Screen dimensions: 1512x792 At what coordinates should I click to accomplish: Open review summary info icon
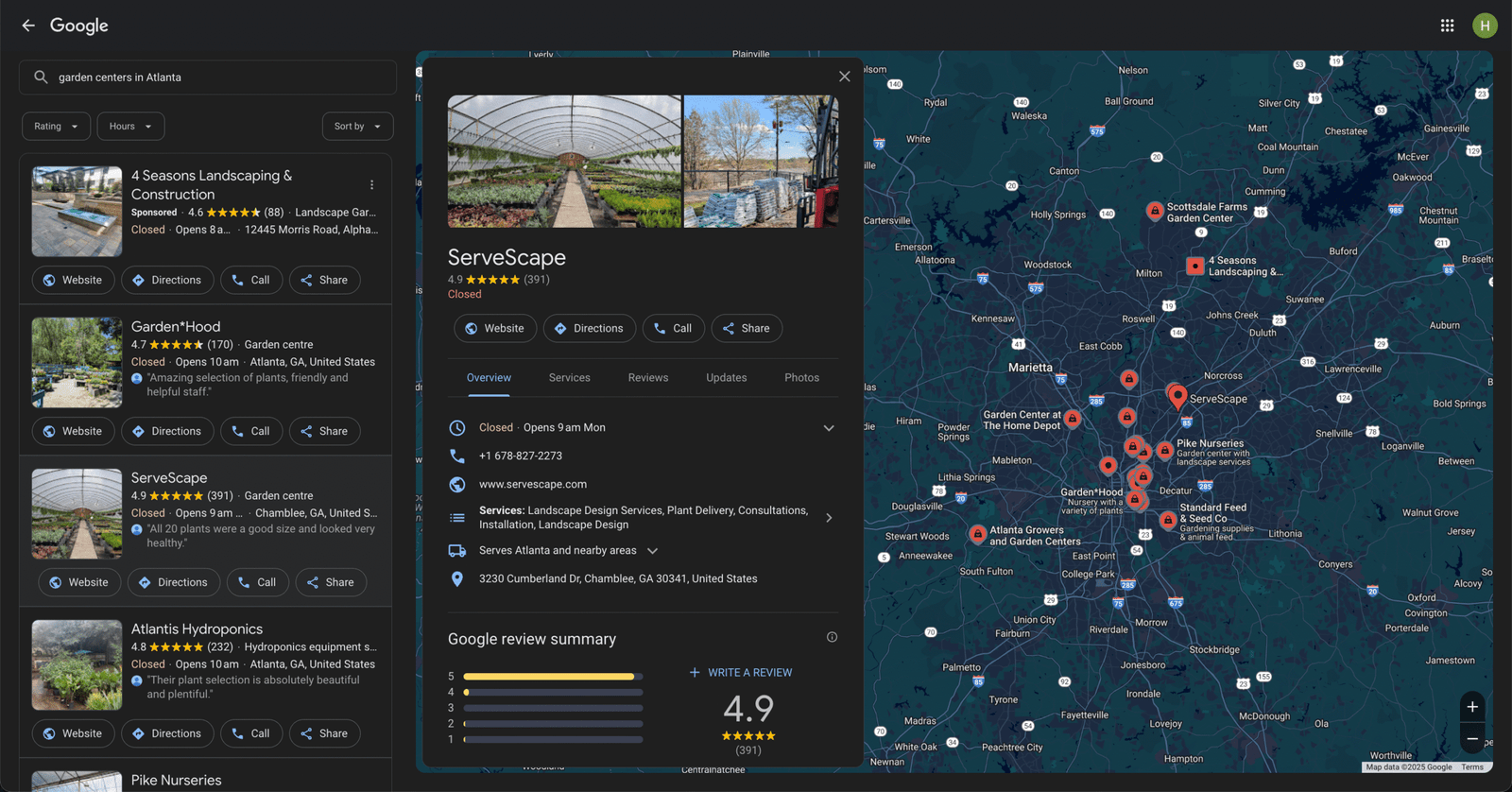point(832,637)
